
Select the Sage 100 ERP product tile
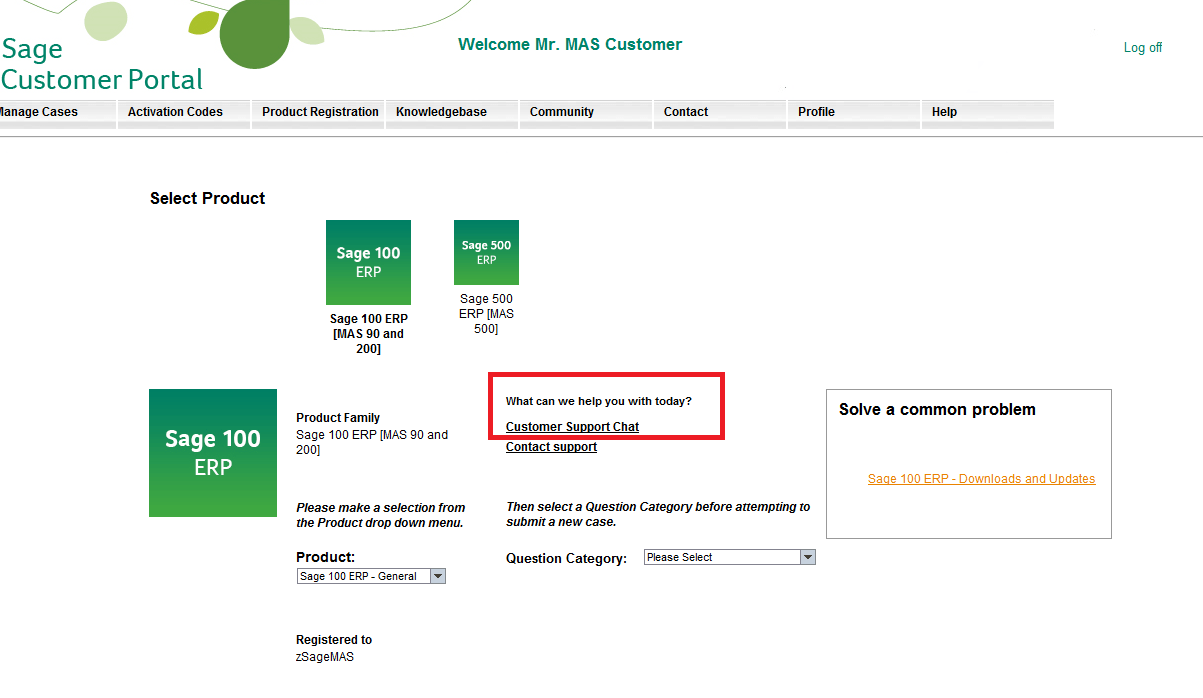point(368,262)
